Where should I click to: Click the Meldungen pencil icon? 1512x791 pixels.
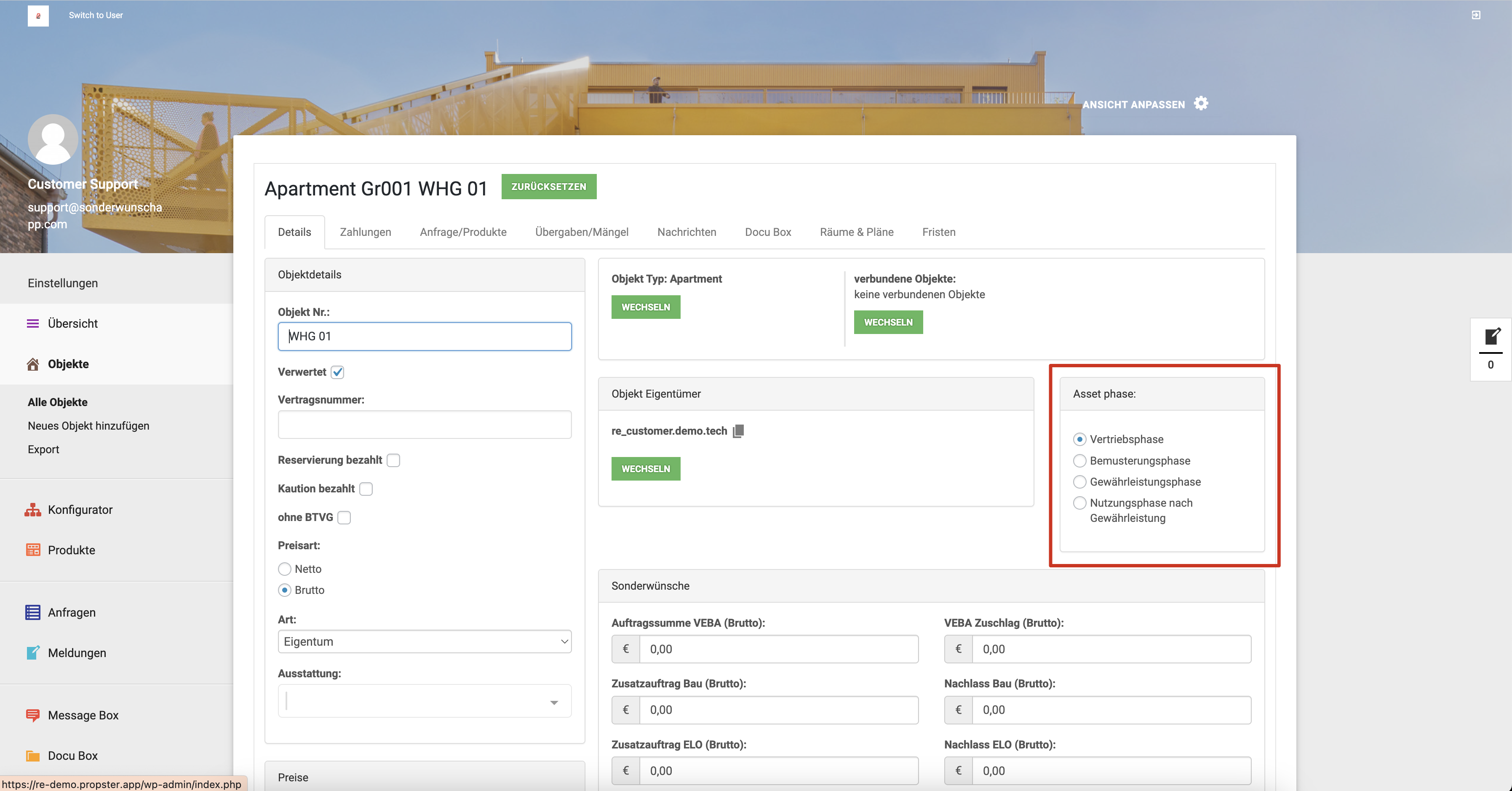[x=33, y=652]
